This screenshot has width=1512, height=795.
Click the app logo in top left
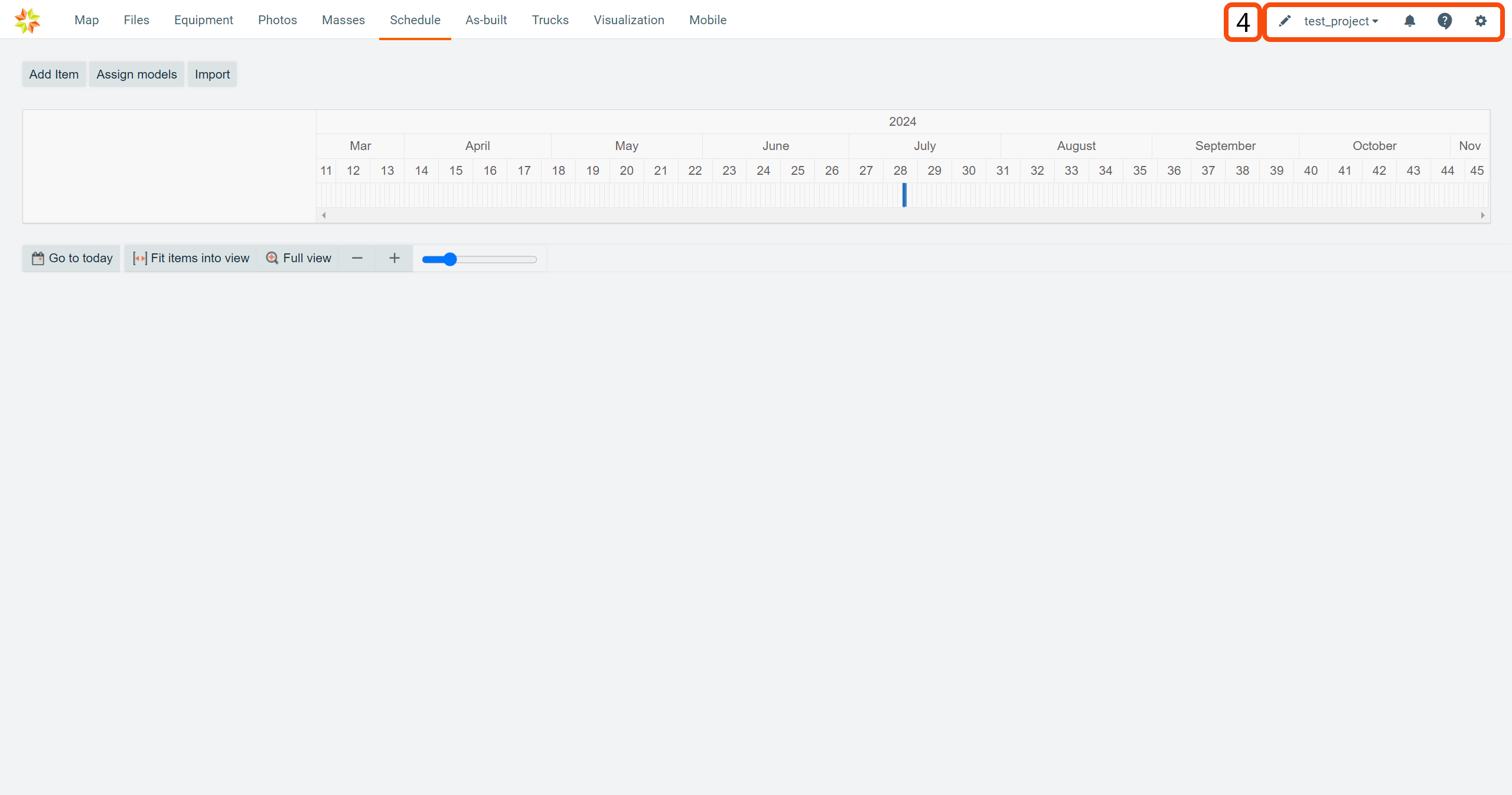(x=27, y=21)
